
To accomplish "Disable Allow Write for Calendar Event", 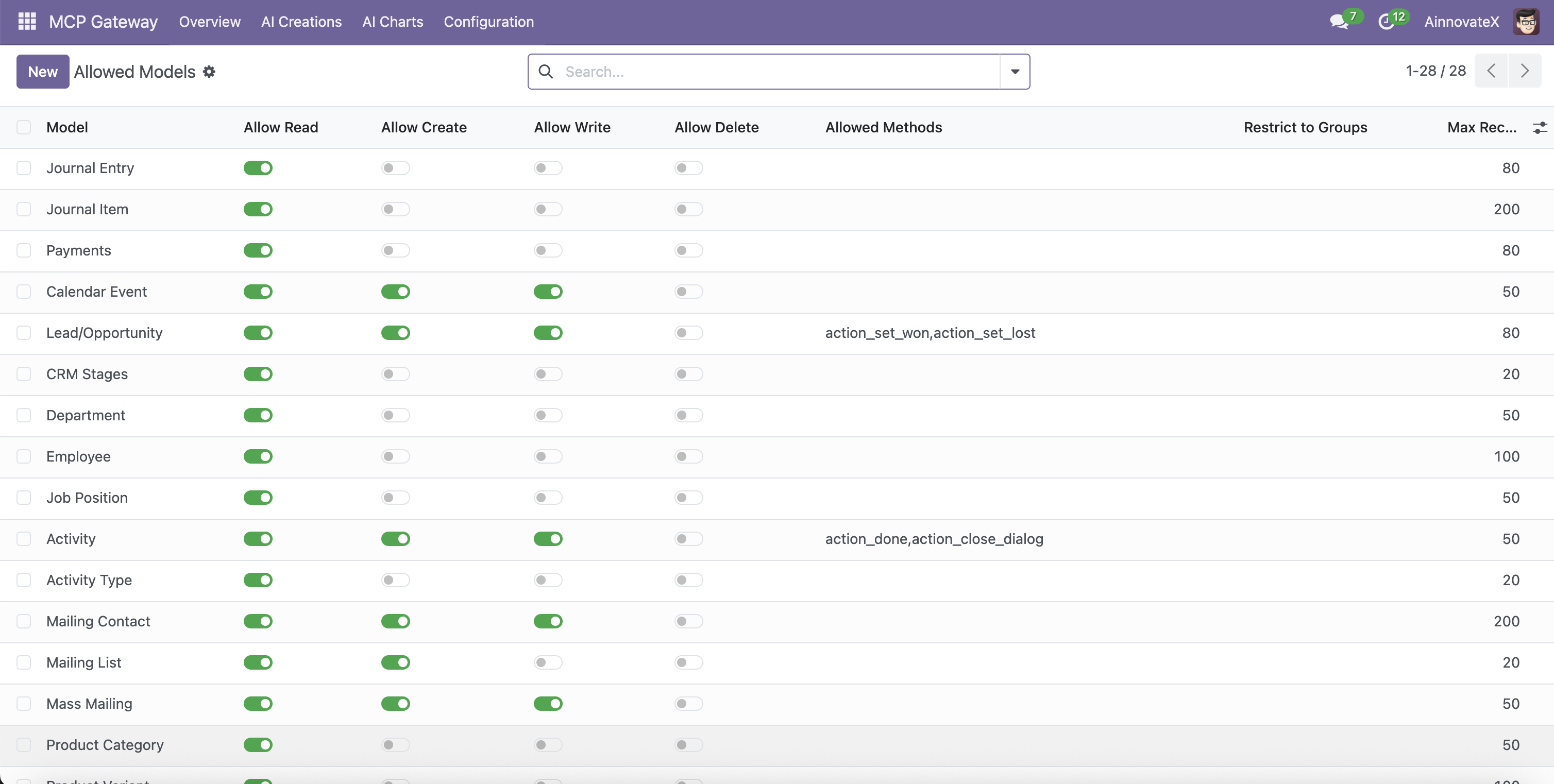I will coord(548,292).
